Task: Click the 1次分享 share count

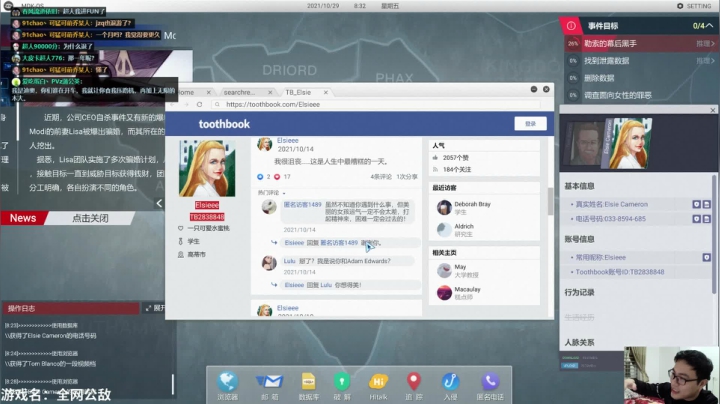Action: 407,177
